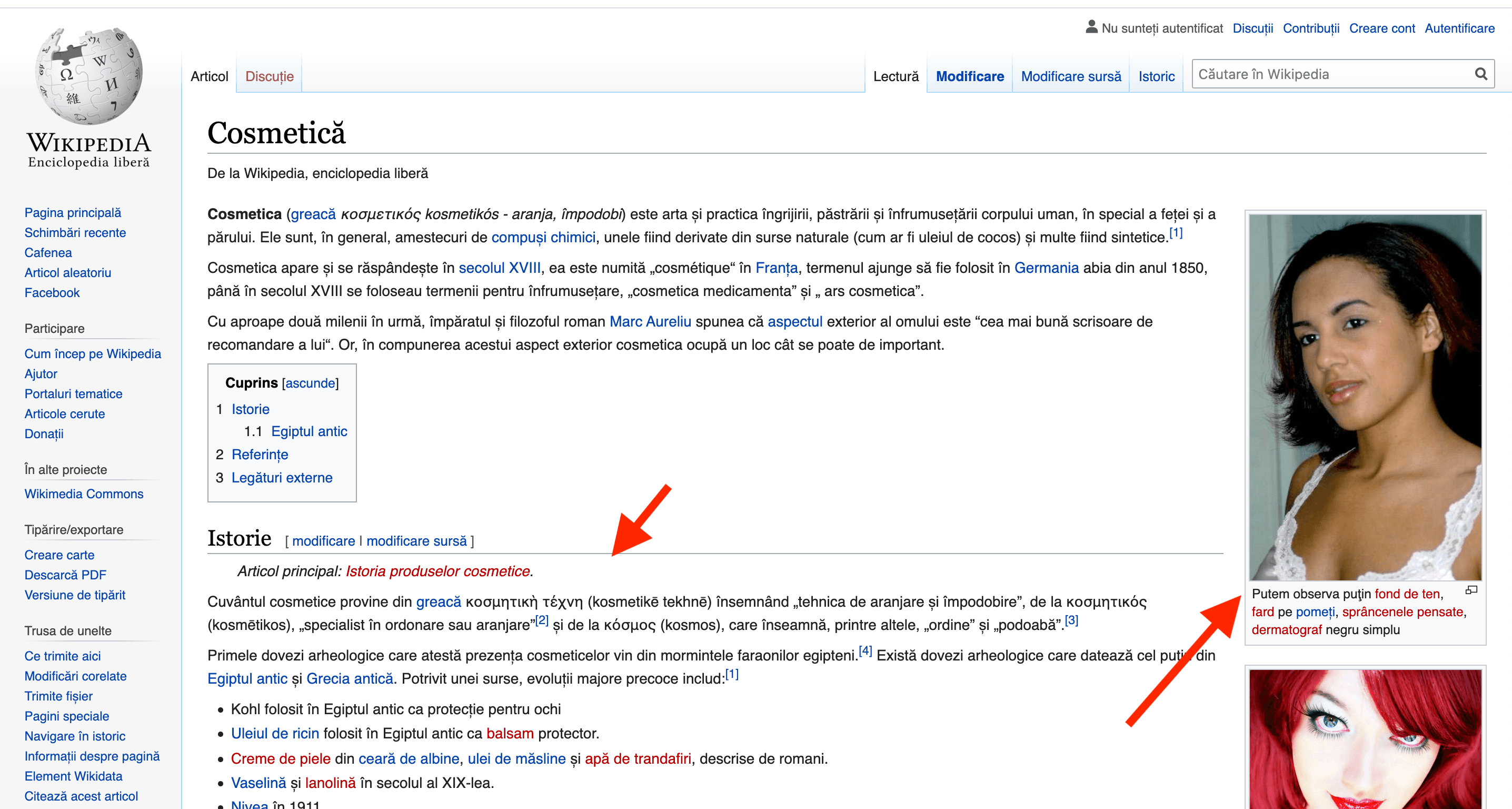This screenshot has height=809, width=1512.
Task: Click the image enlarge icon near the photo caption
Action: coord(1471,590)
